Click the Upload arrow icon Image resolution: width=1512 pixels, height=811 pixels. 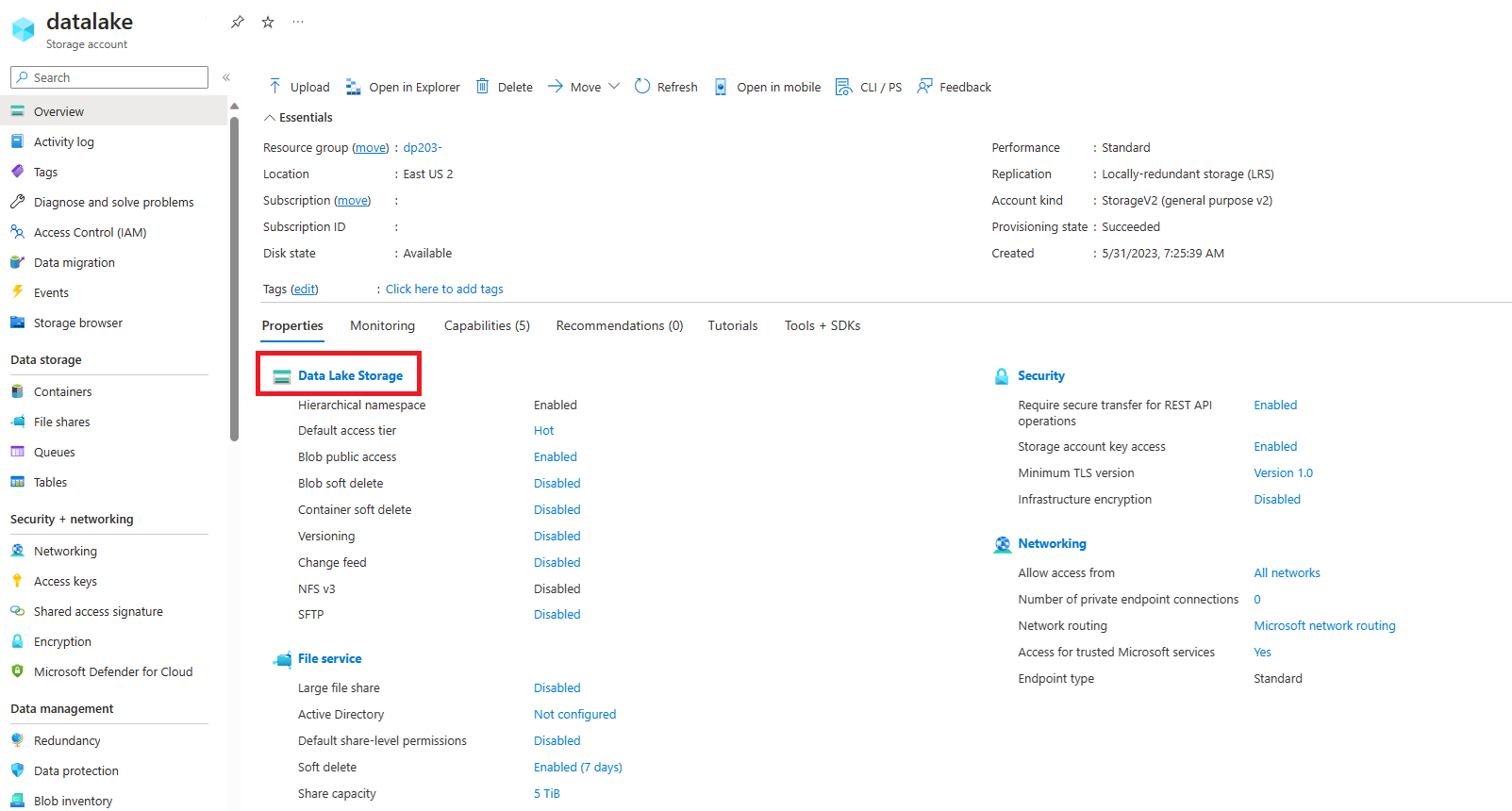click(x=275, y=87)
